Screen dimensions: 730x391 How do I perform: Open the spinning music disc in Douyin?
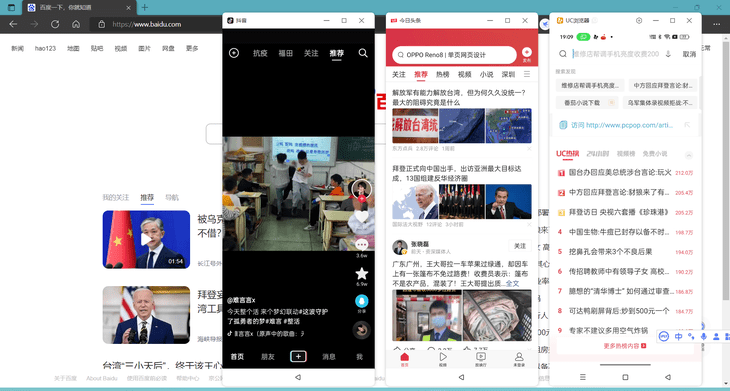(x=362, y=330)
